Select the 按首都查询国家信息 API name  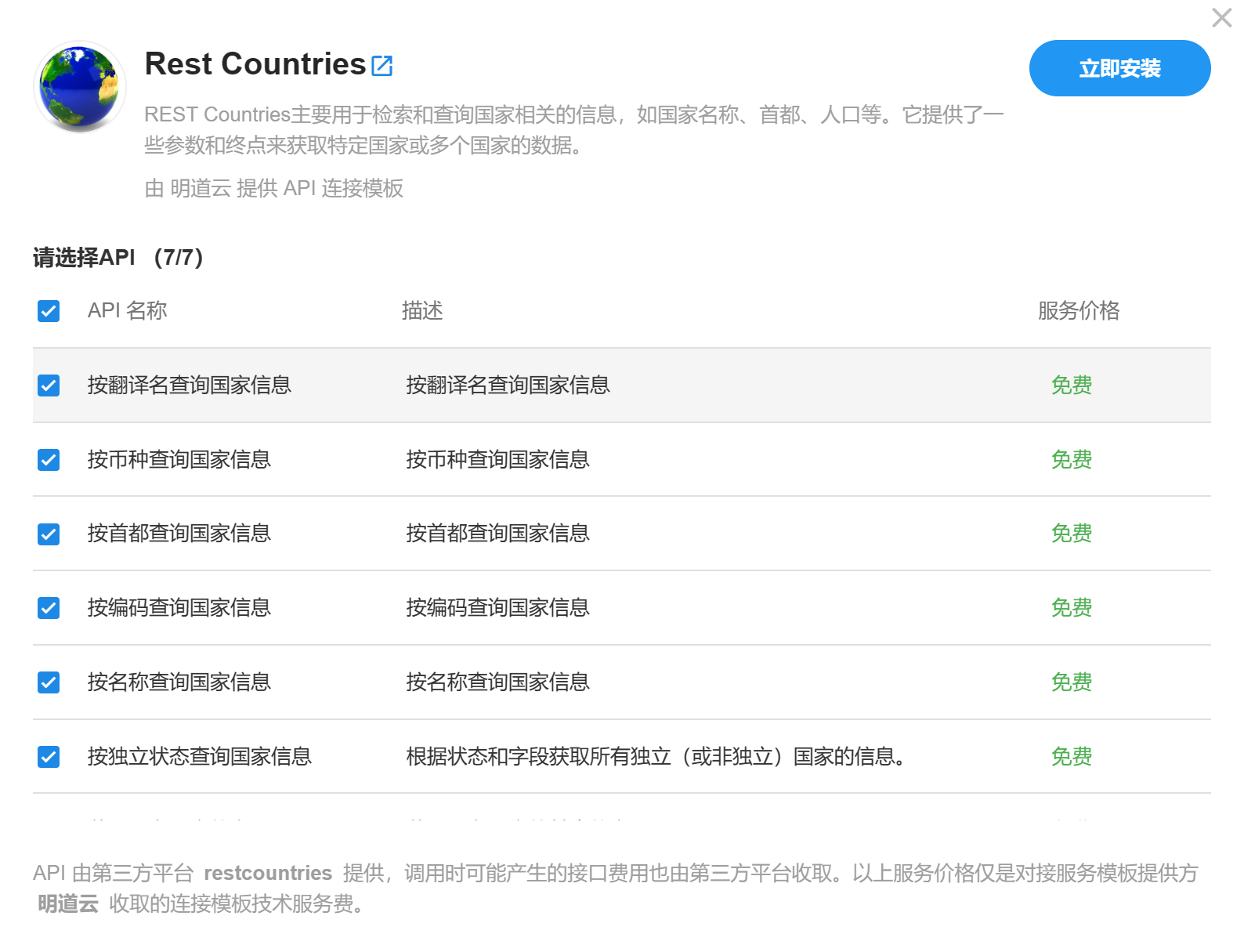click(x=179, y=534)
